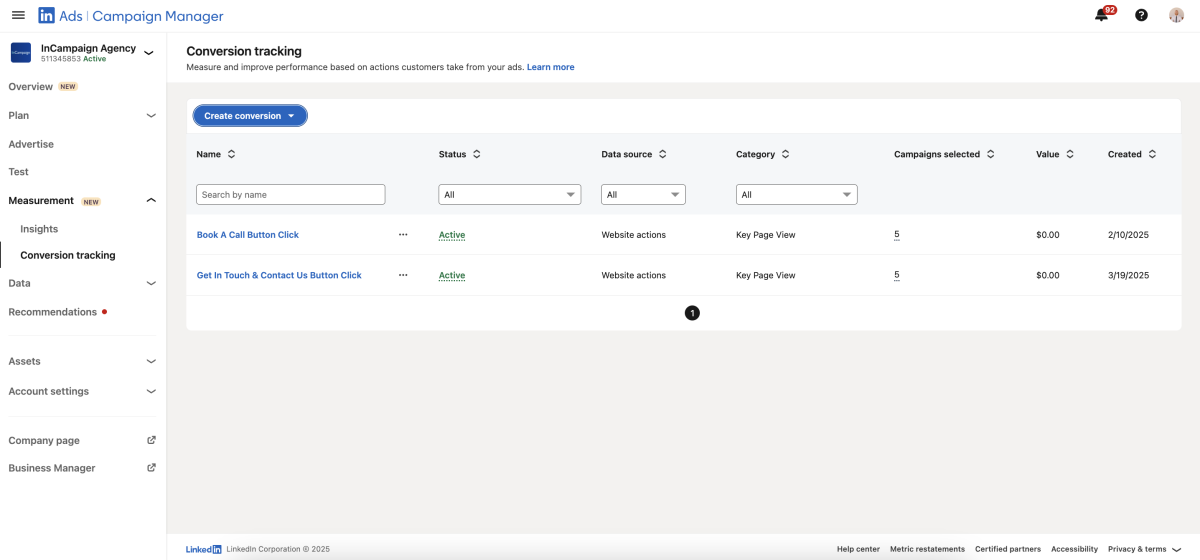
Task: Open the Learn more link
Action: pos(550,67)
